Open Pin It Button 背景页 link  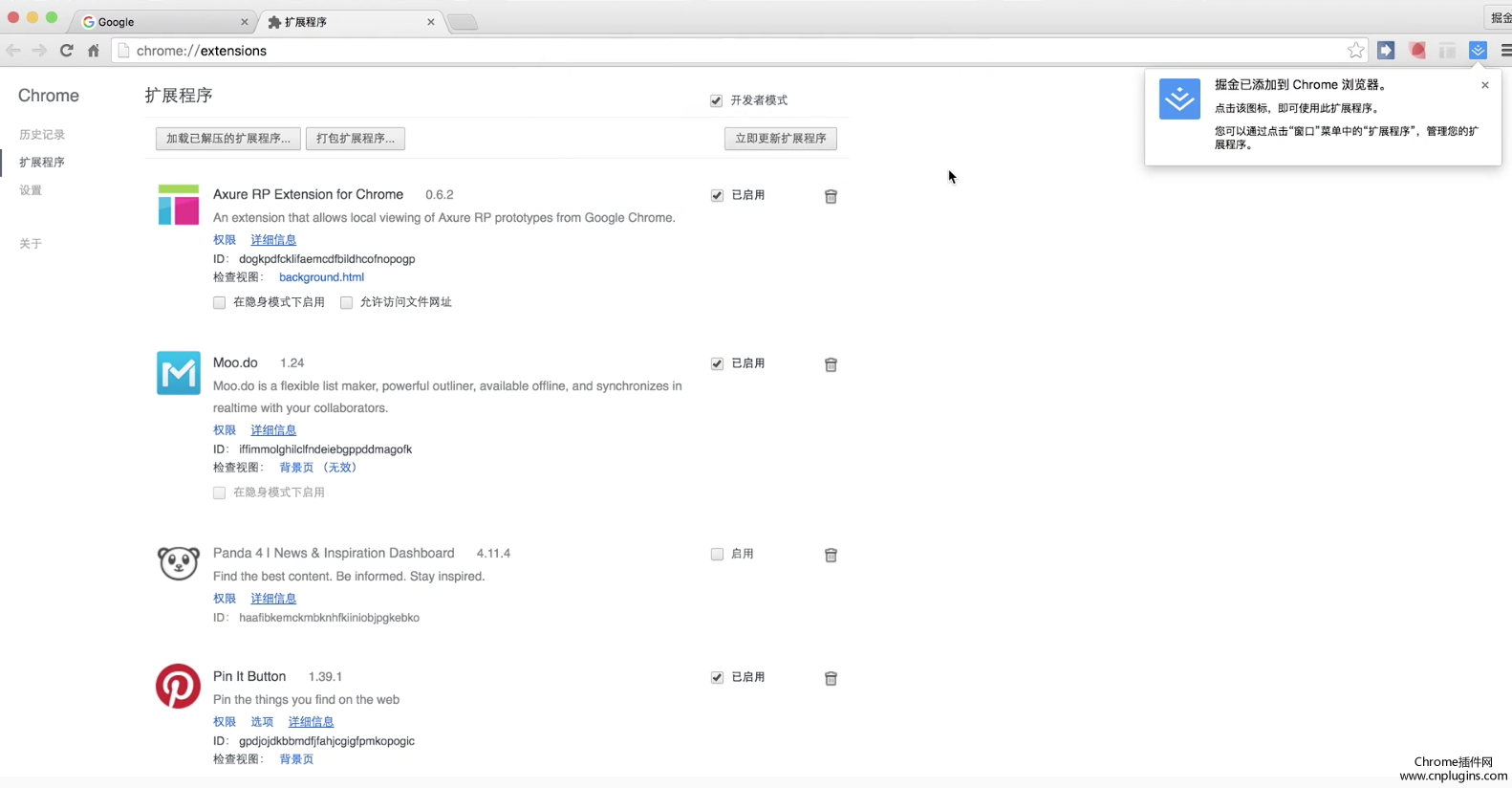(296, 759)
